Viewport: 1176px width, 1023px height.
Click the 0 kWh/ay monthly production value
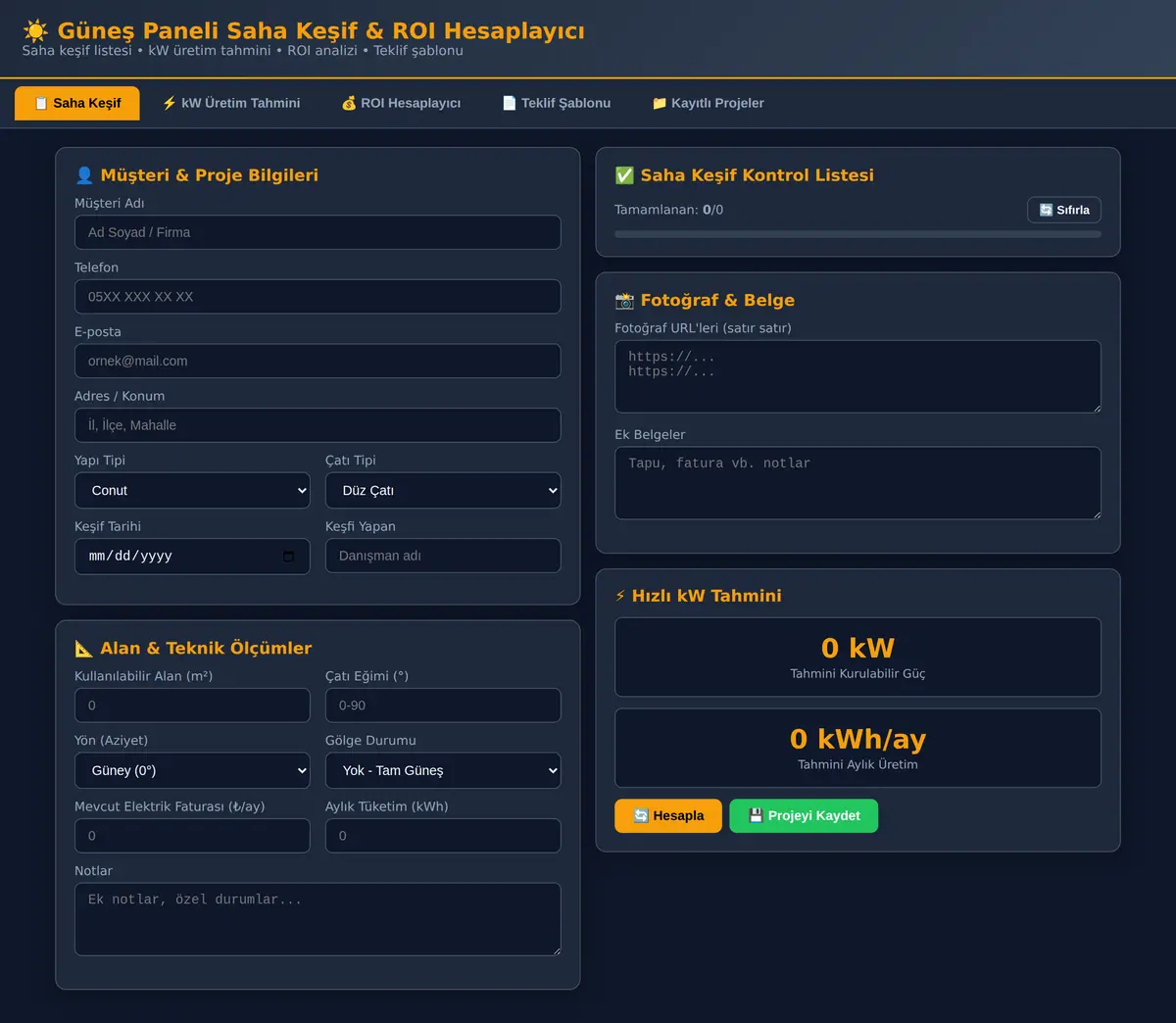(857, 740)
